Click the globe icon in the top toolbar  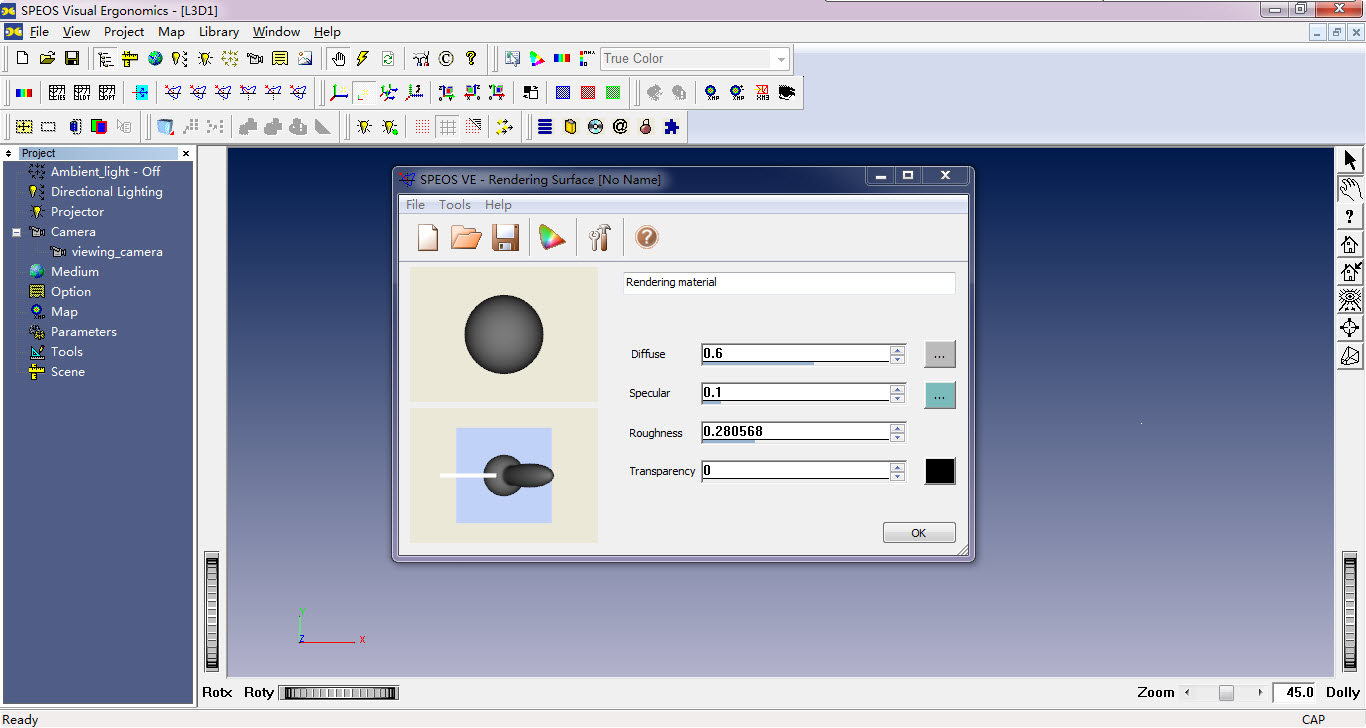(155, 59)
